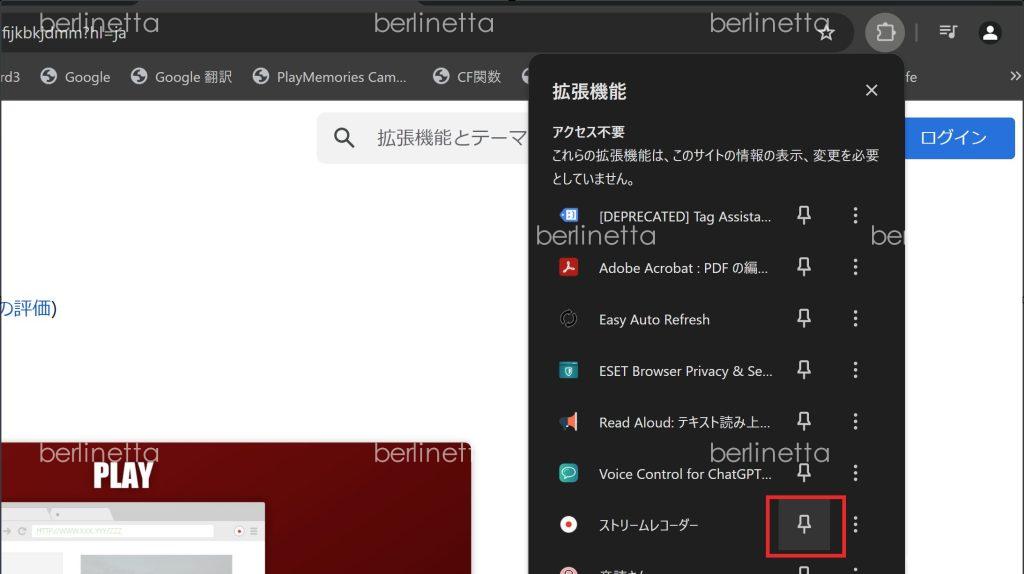Open the user profile avatar icon
The width and height of the screenshot is (1024, 574).
coord(990,33)
